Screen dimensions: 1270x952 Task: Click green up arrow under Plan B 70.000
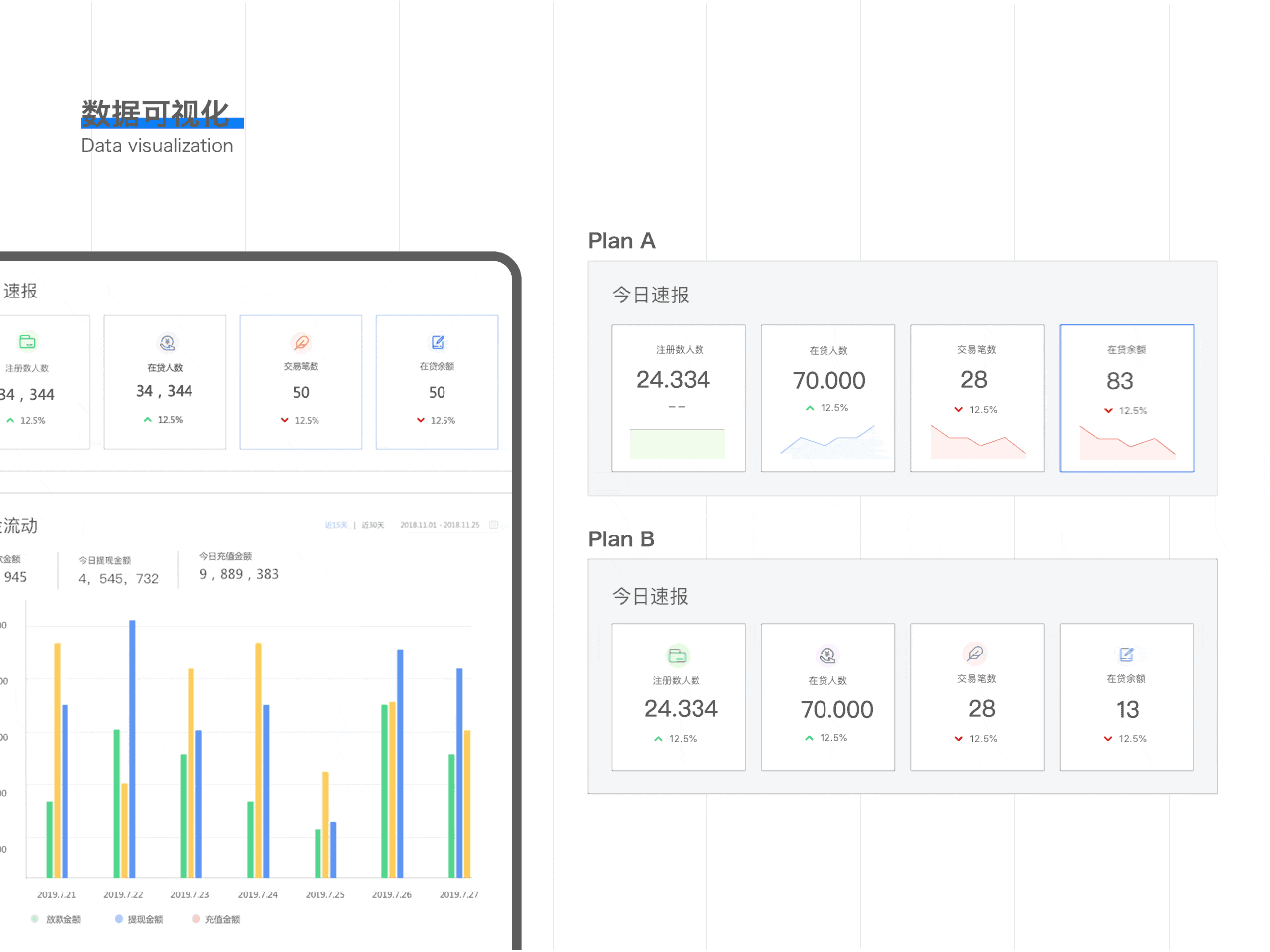pyautogui.click(x=809, y=738)
